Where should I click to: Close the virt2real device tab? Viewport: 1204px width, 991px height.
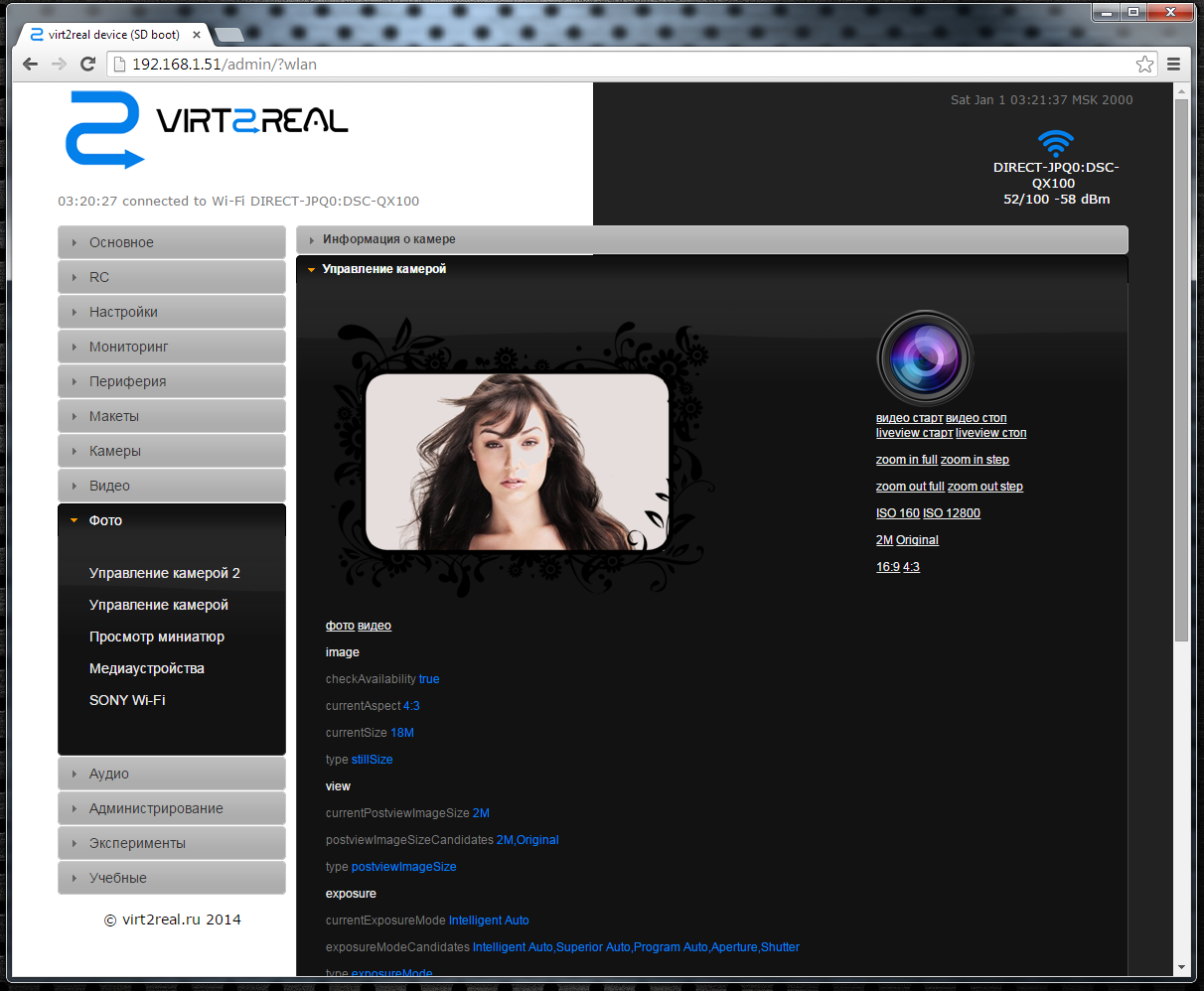197,35
